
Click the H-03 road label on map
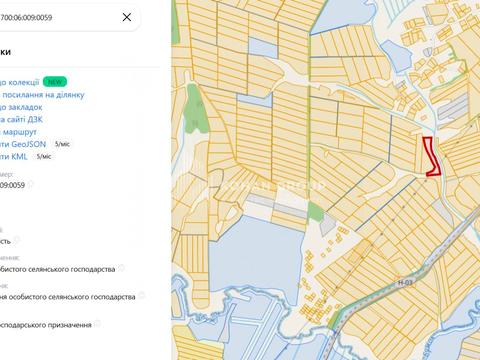click(405, 283)
